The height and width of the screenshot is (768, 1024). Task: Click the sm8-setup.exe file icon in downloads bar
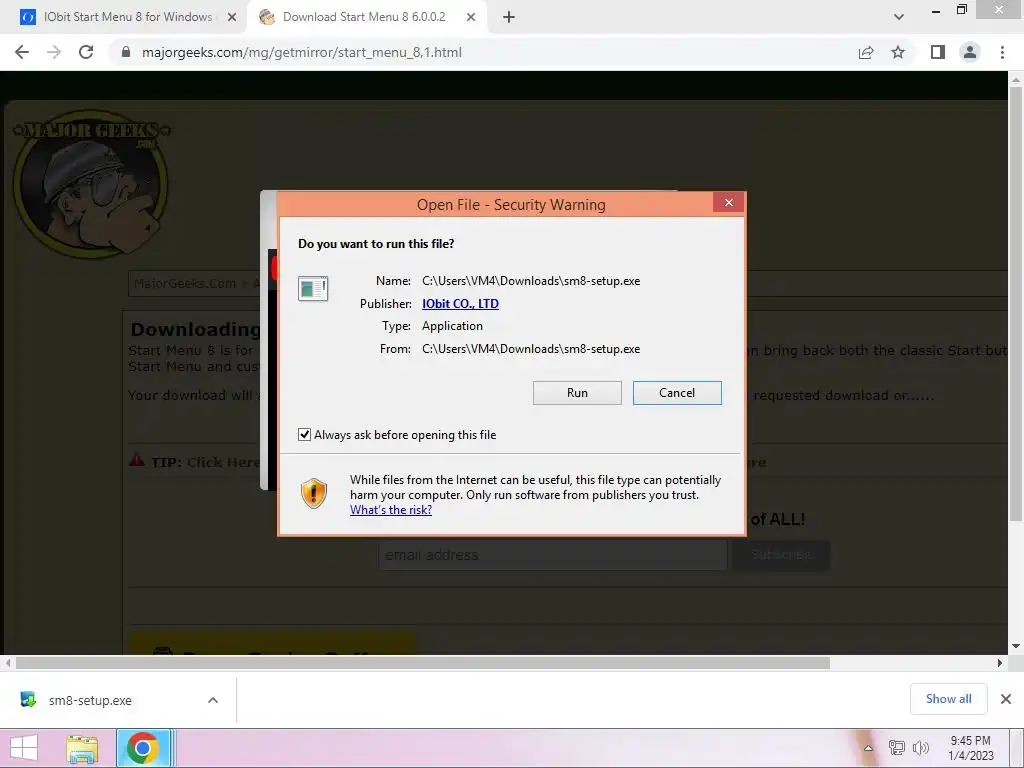coord(28,699)
